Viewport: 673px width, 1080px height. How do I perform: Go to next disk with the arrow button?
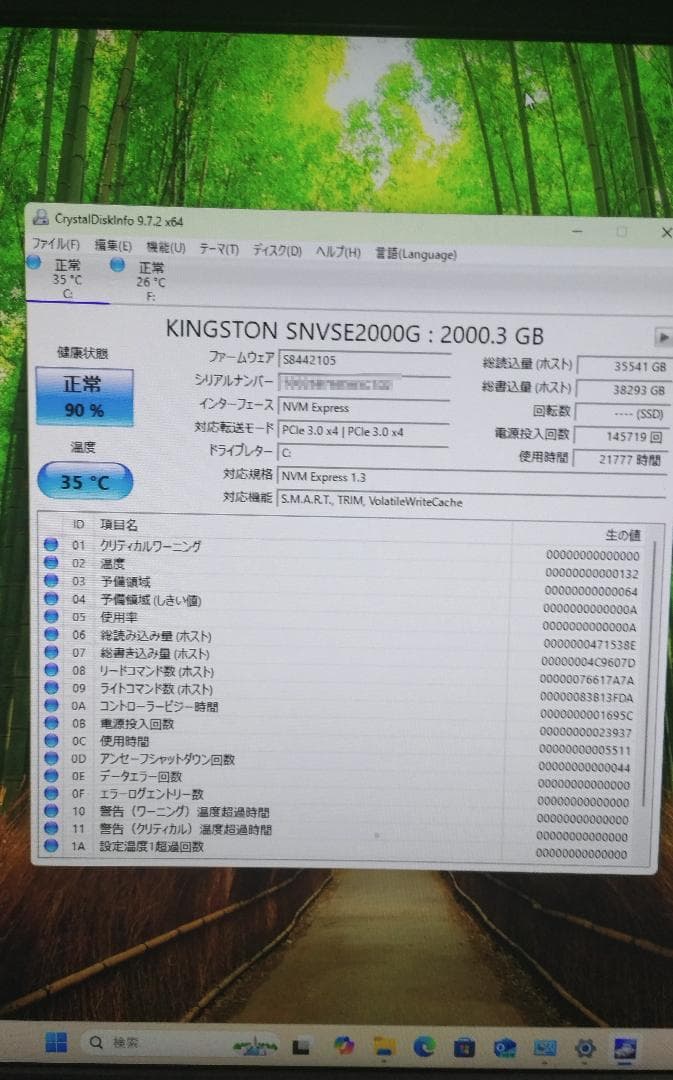point(662,337)
